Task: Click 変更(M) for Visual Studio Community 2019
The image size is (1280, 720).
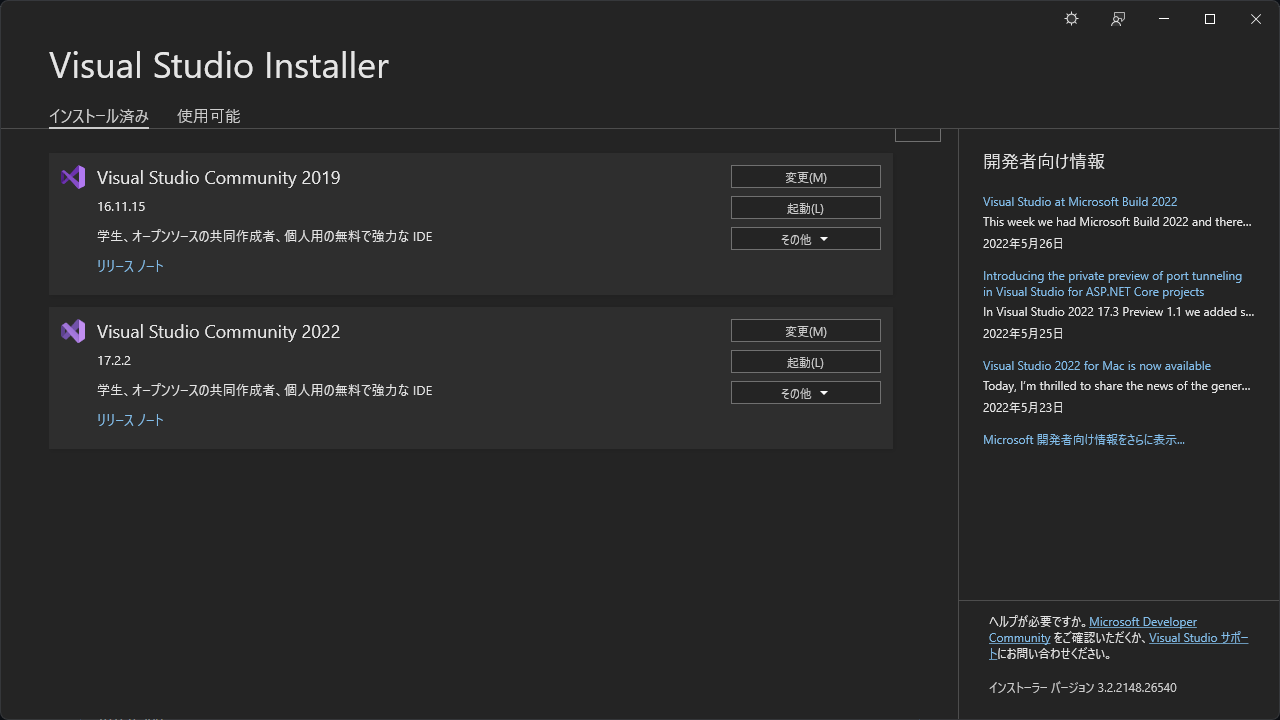Action: coord(805,176)
